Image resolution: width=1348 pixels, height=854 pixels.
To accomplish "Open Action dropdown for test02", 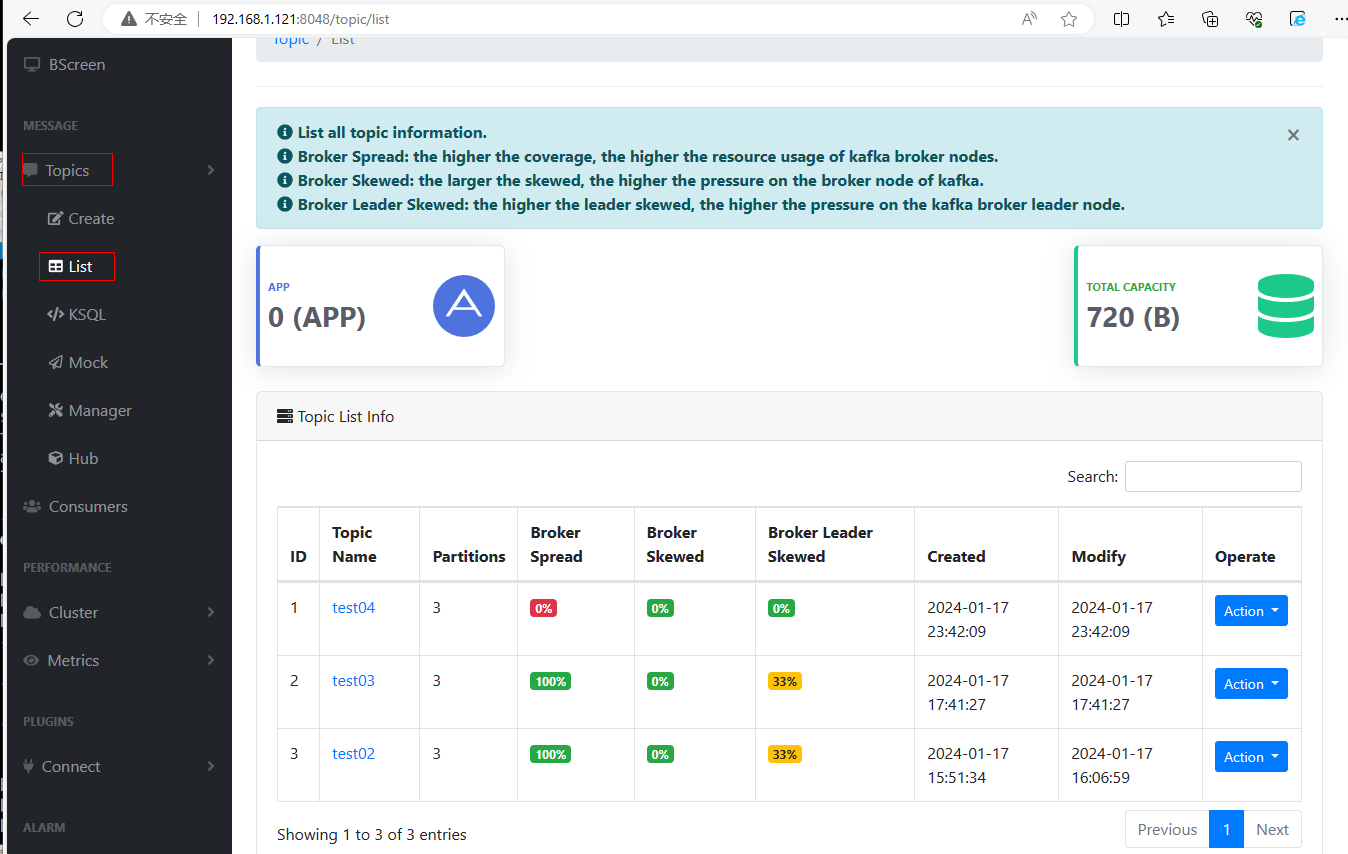I will 1250,757.
